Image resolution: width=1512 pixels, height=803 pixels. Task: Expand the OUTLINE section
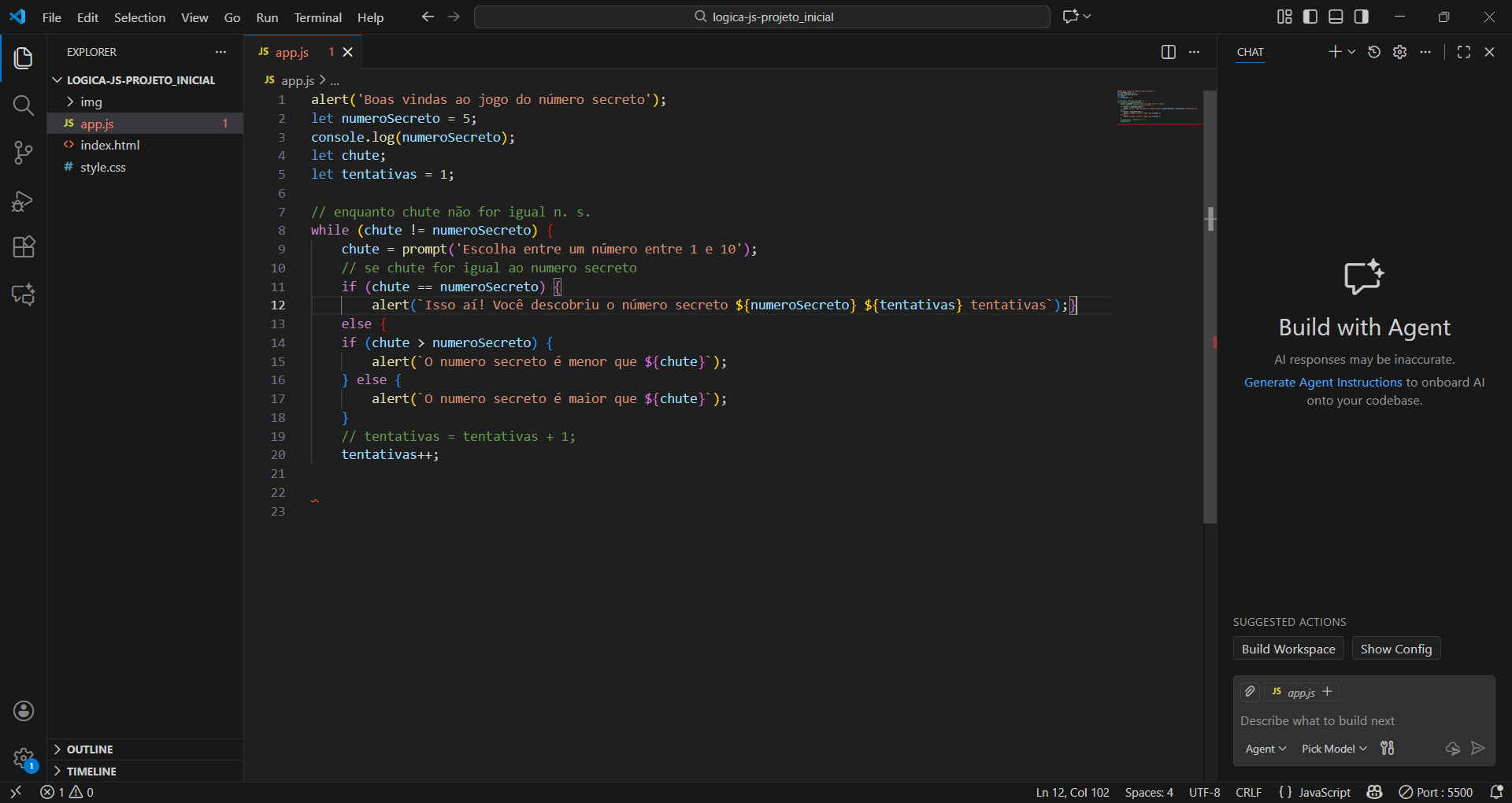point(90,749)
